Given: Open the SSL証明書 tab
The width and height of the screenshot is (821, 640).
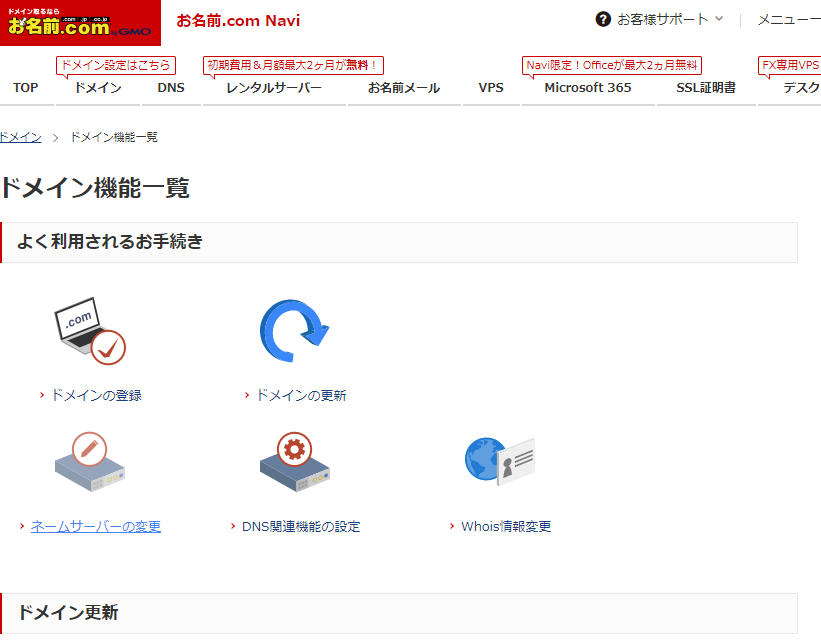Looking at the screenshot, I should pos(706,87).
